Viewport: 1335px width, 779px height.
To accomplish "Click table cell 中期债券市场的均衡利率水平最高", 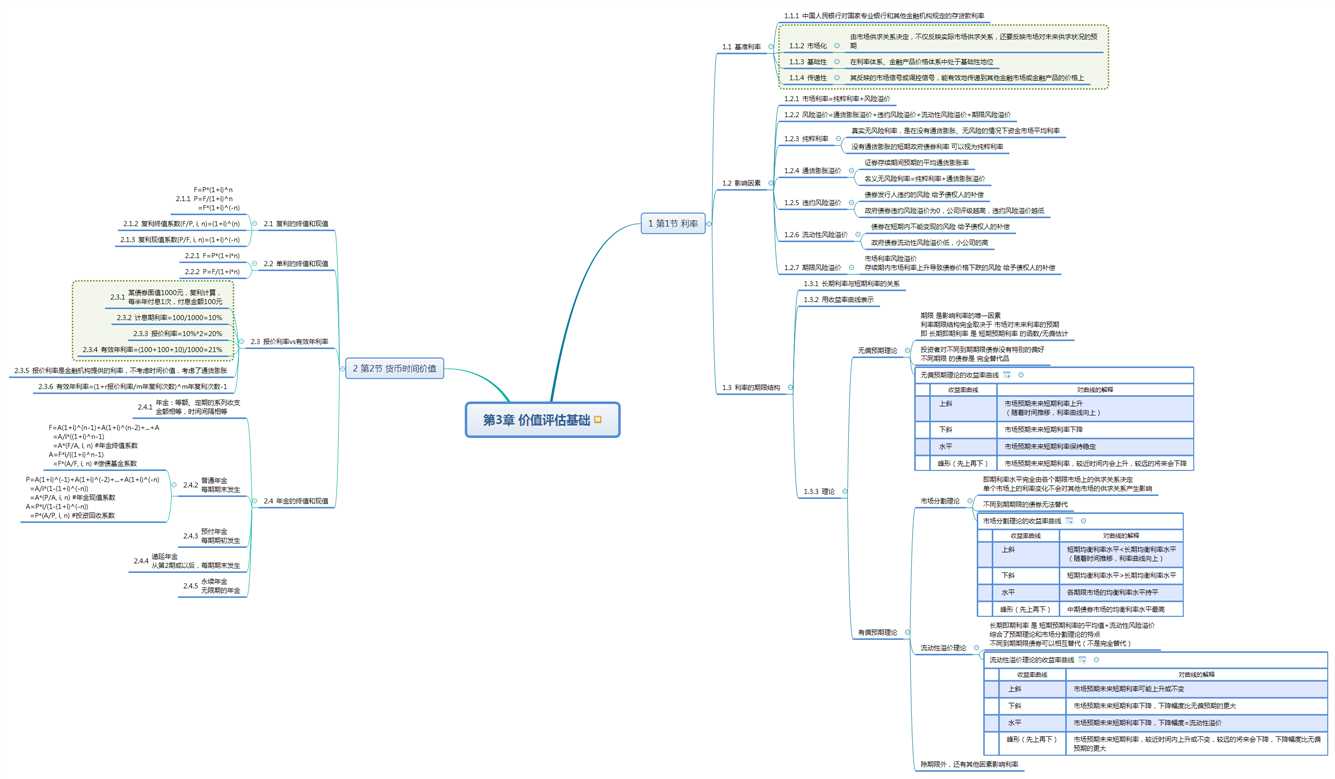I will point(1123,609).
